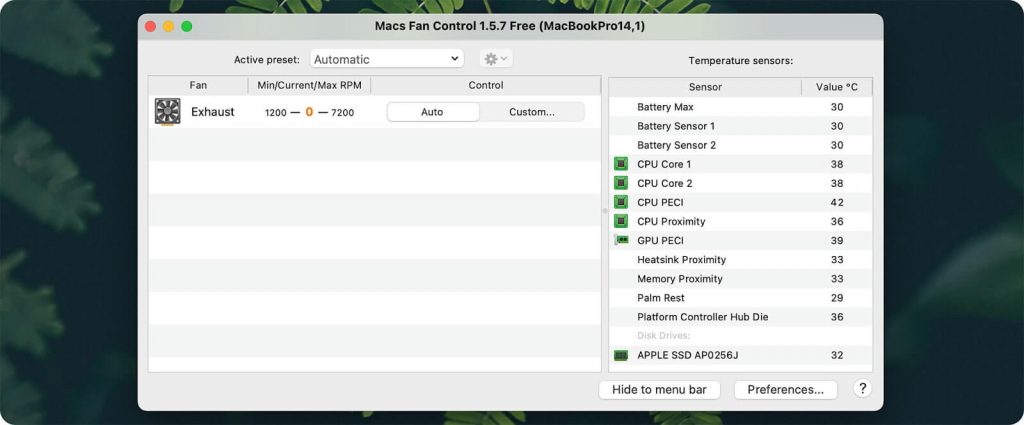Select the CPU Core 2 label

[665, 183]
